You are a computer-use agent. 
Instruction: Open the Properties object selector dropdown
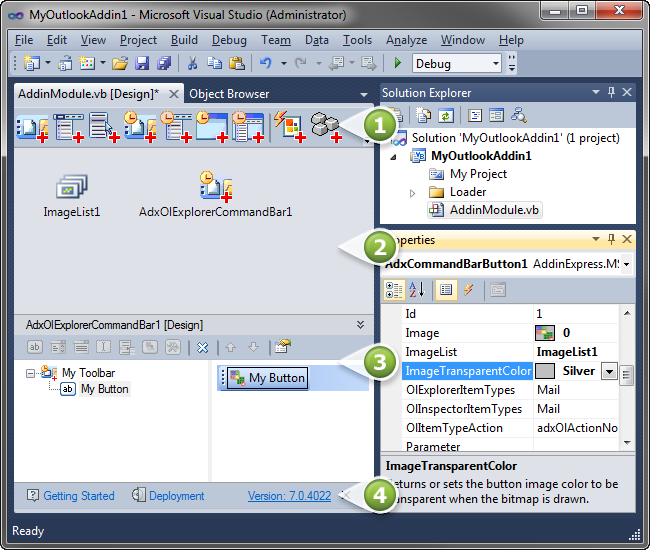click(x=627, y=264)
